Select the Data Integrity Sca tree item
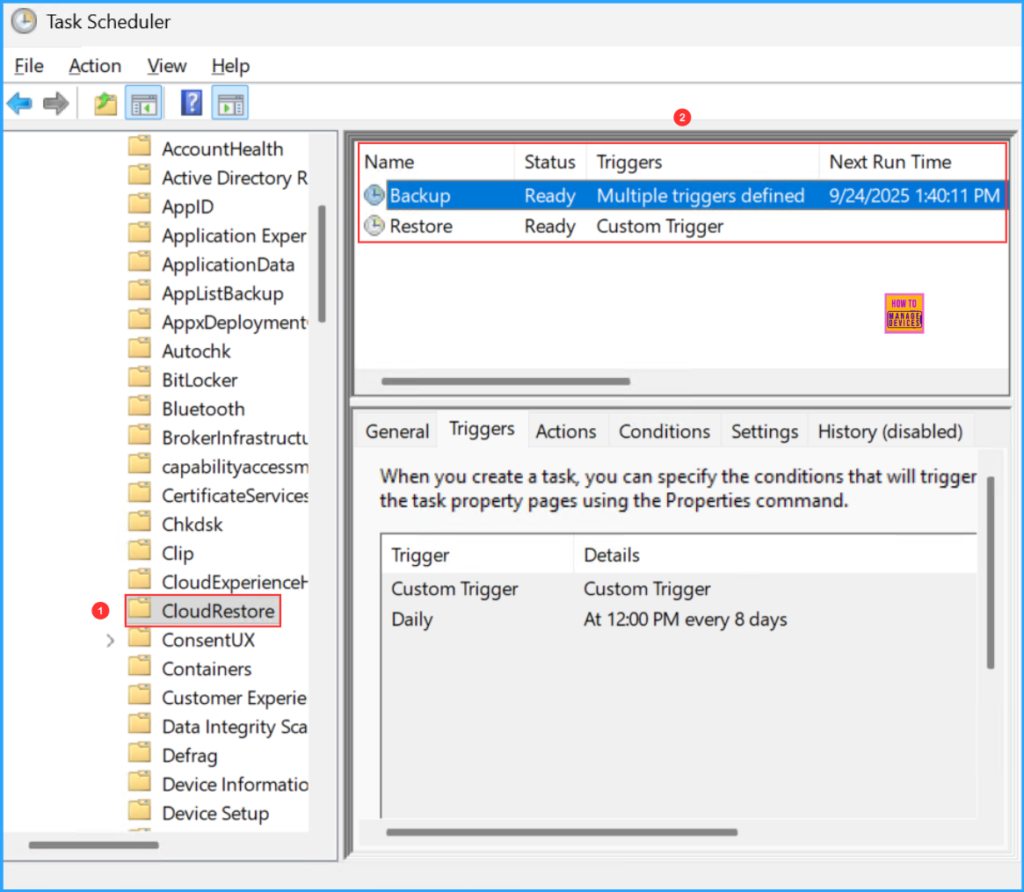 tap(234, 726)
